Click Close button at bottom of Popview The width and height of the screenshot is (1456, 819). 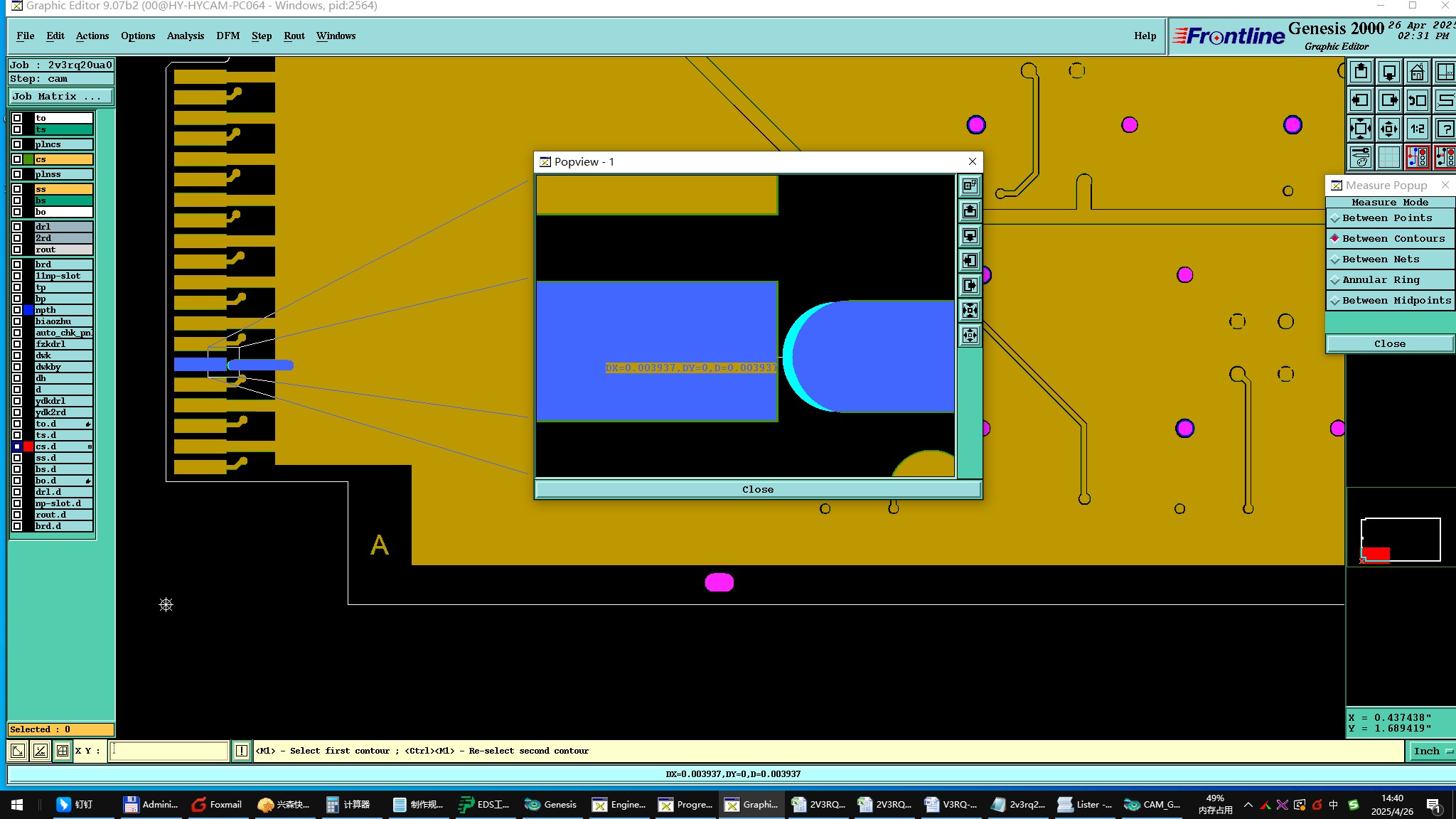[x=757, y=489]
